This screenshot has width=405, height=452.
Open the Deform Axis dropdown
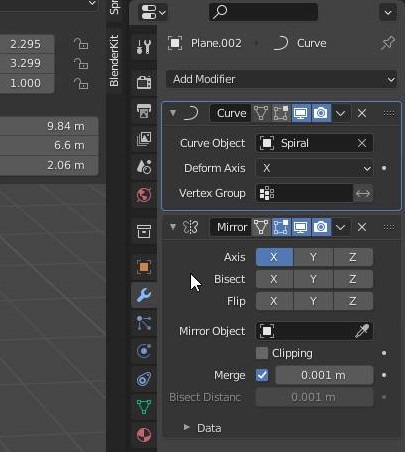[314, 168]
